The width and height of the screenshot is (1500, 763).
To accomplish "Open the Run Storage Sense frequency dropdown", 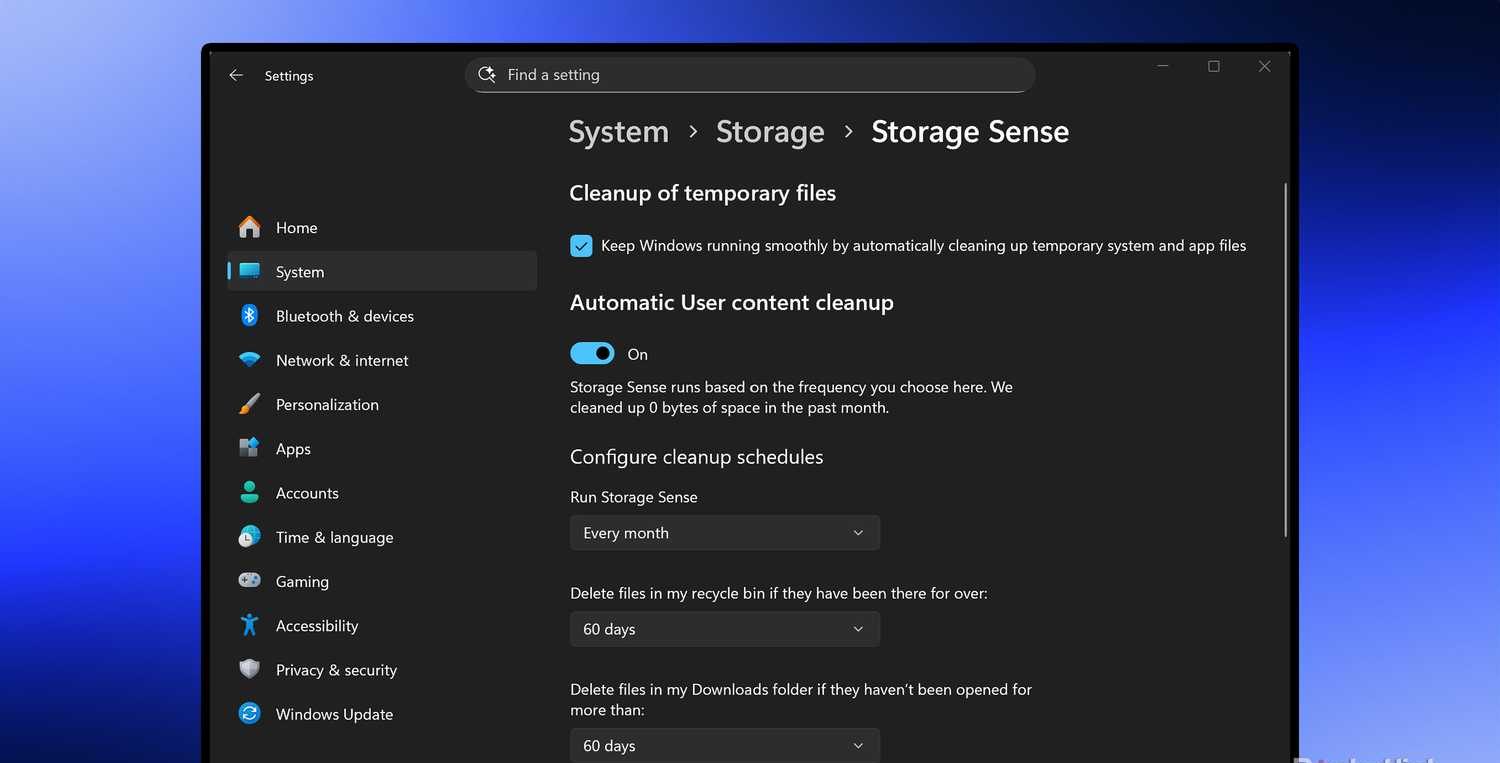I will tap(723, 532).
